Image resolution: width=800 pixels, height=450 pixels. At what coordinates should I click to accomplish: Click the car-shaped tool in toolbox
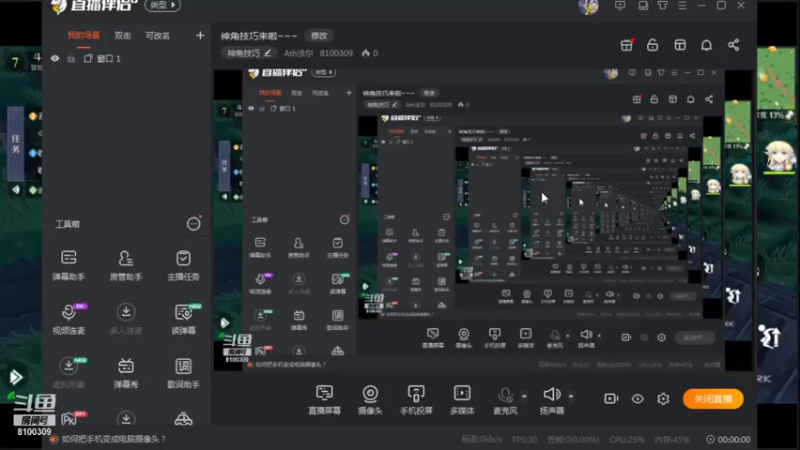[183, 419]
